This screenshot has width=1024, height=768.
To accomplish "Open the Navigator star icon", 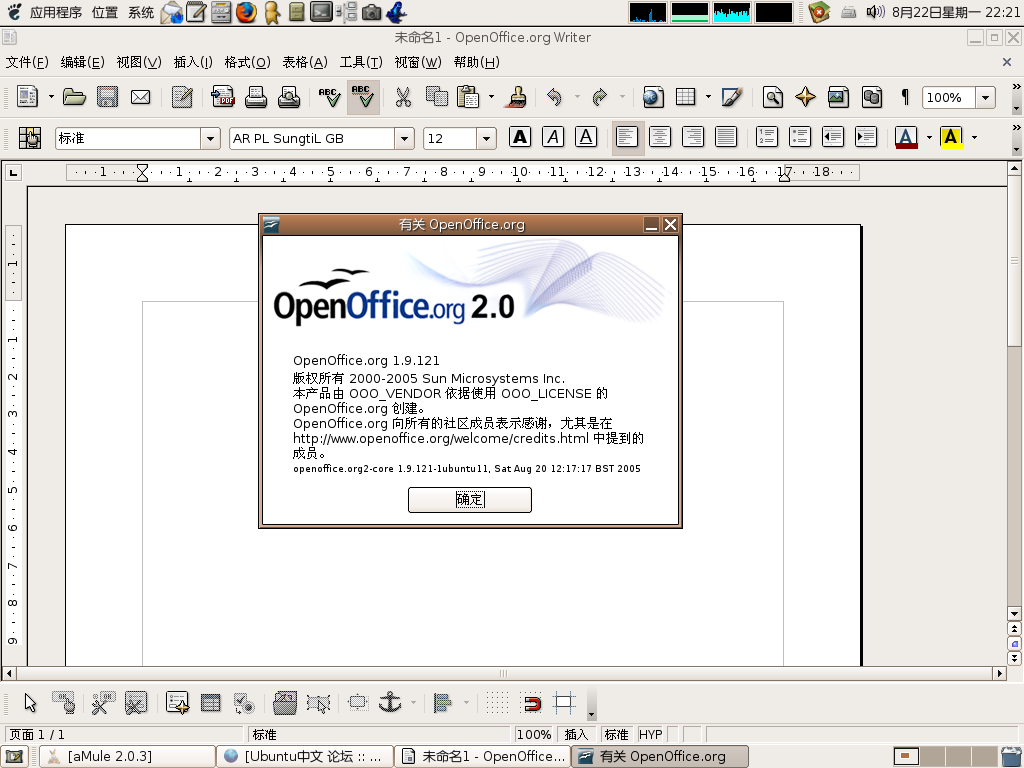I will coord(805,97).
